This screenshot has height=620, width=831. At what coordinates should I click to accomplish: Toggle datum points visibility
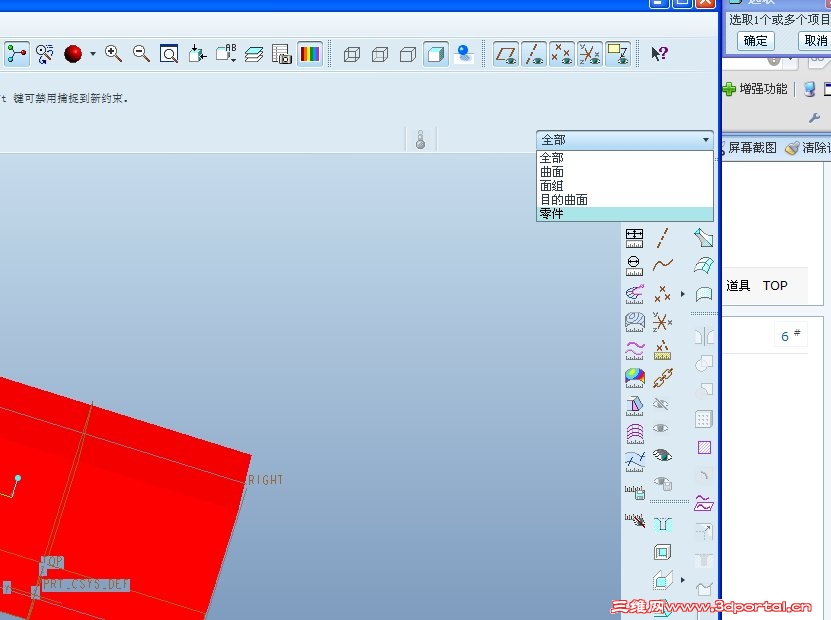click(x=562, y=54)
